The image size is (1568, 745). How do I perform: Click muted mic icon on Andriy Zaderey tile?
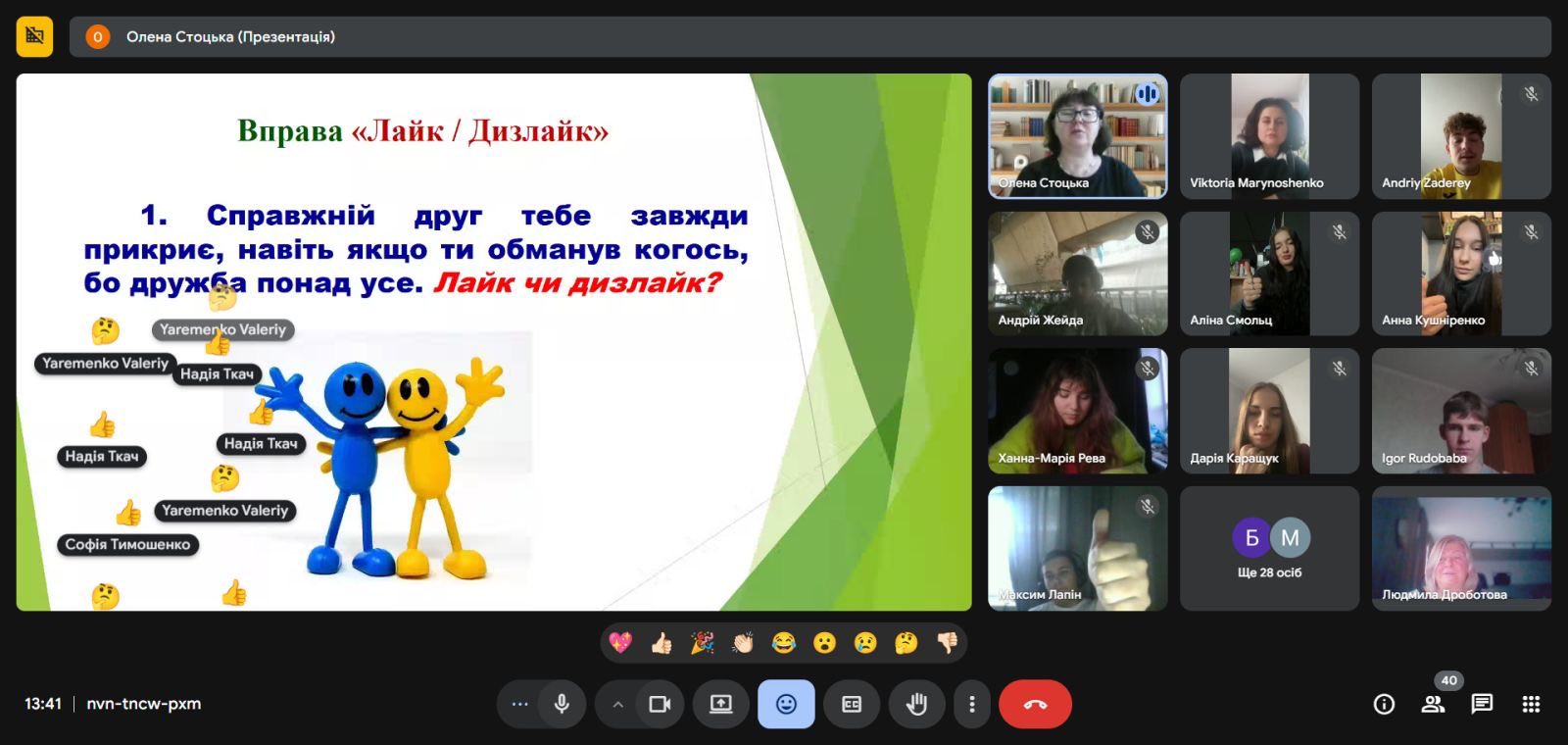pyautogui.click(x=1531, y=94)
